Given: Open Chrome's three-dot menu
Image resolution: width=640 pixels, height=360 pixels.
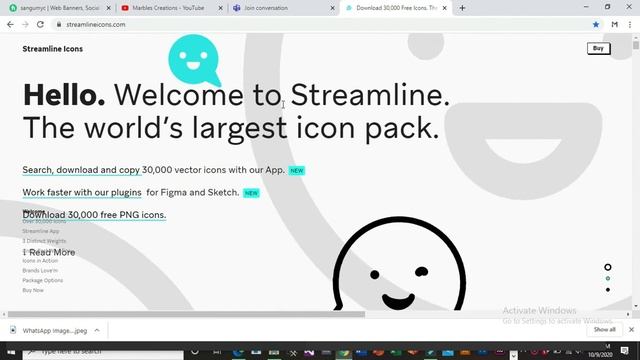Looking at the screenshot, I should click(630, 24).
